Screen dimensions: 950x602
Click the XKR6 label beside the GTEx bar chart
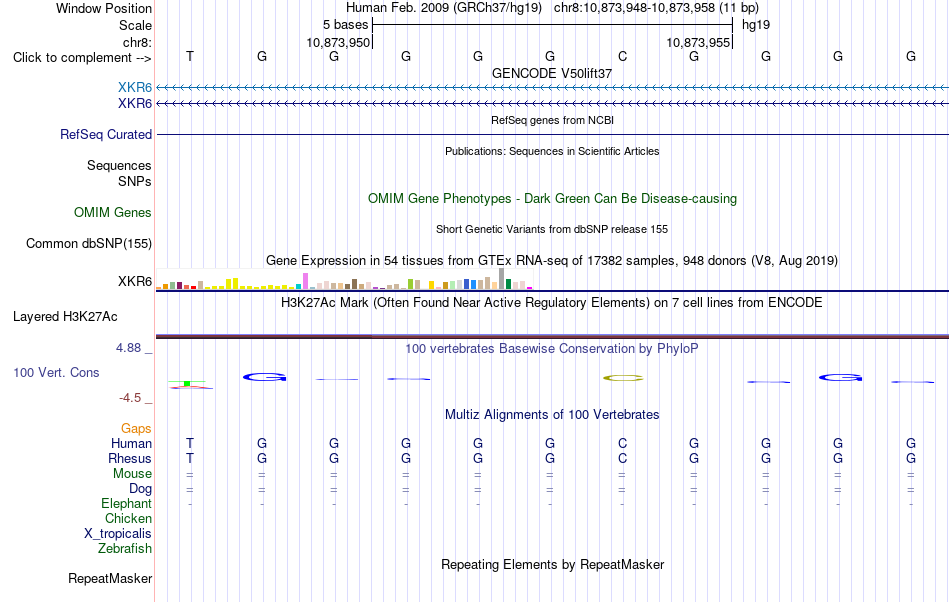point(135,282)
